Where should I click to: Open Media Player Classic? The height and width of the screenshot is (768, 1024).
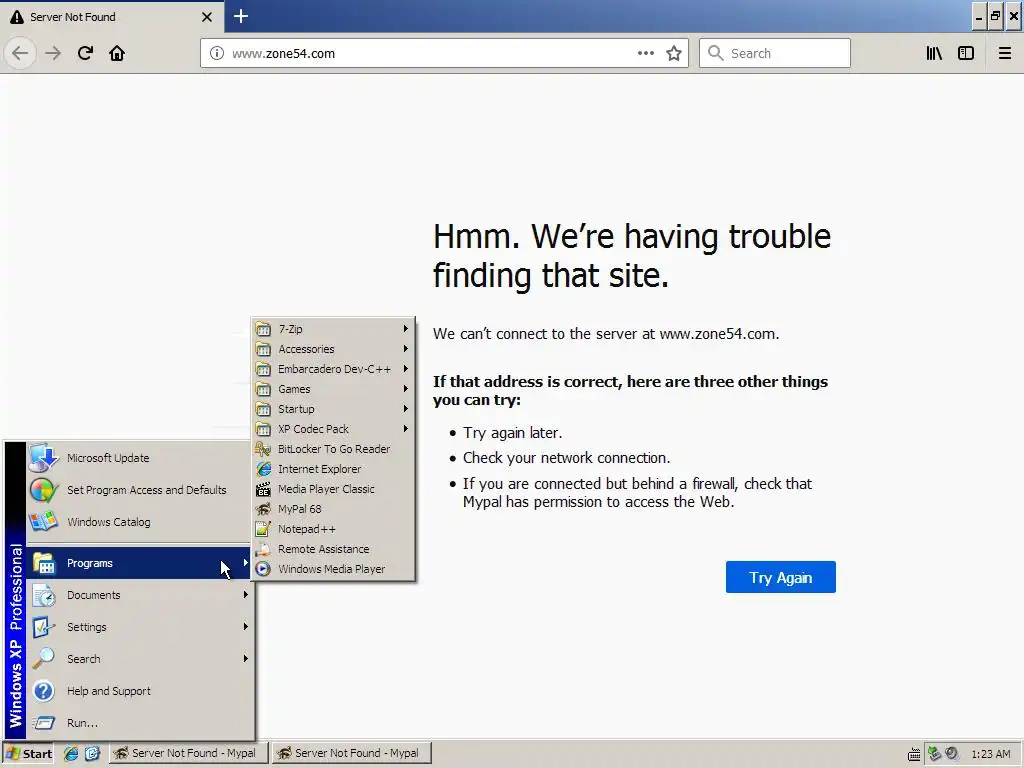[x=333, y=489]
